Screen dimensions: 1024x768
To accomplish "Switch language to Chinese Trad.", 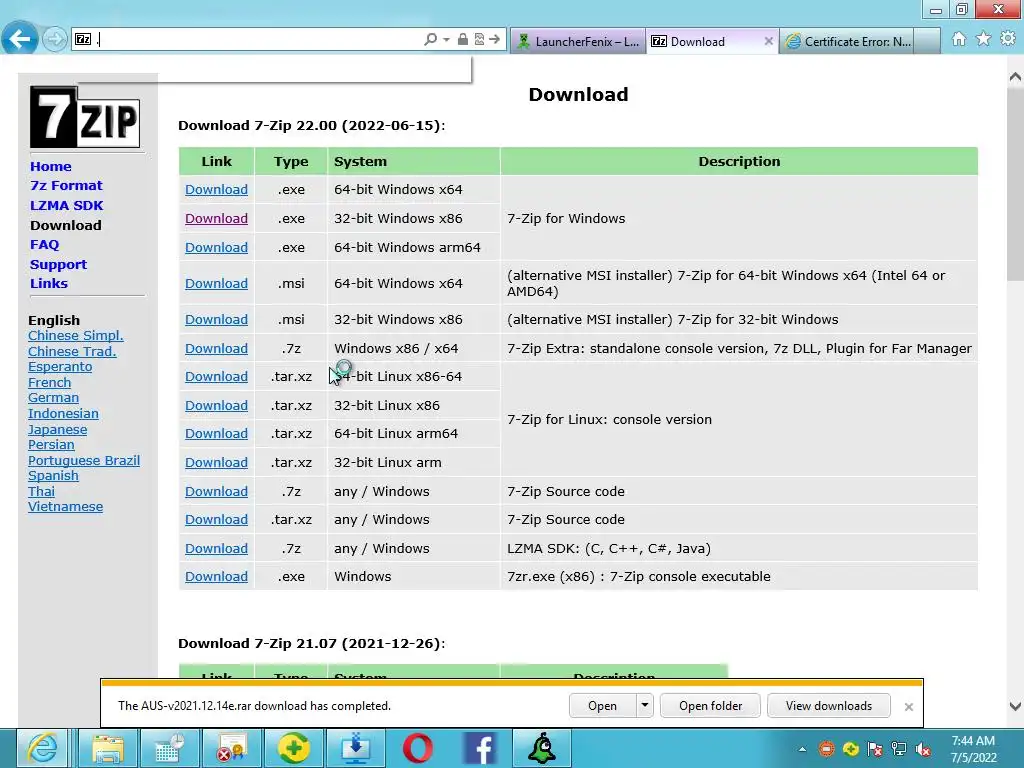I will click(x=72, y=351).
